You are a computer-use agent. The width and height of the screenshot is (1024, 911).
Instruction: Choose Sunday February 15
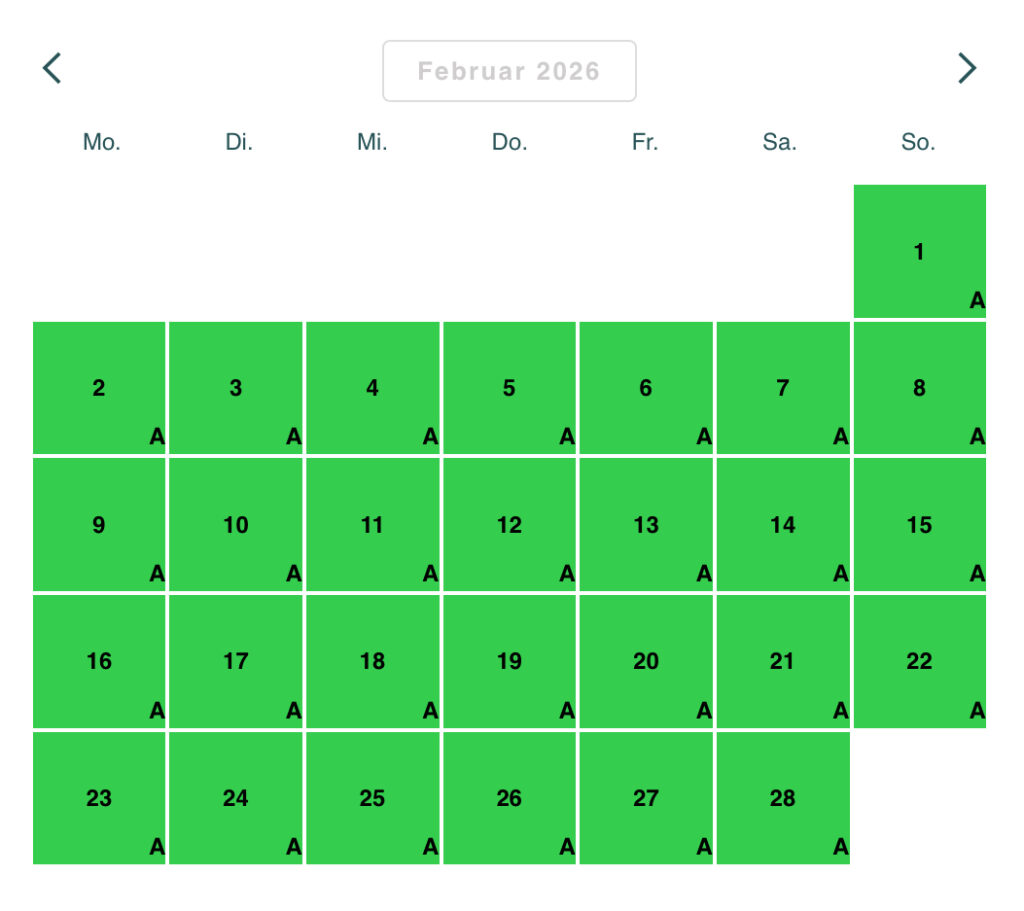click(919, 525)
